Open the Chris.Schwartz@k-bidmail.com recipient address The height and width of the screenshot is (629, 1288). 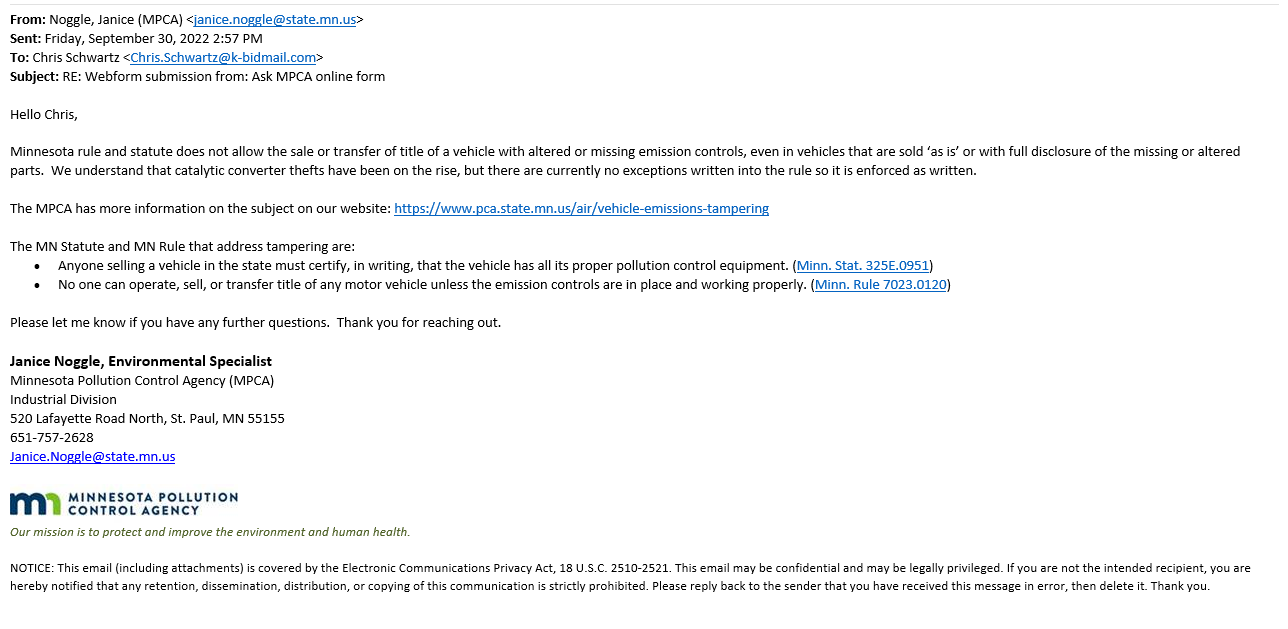click(223, 58)
